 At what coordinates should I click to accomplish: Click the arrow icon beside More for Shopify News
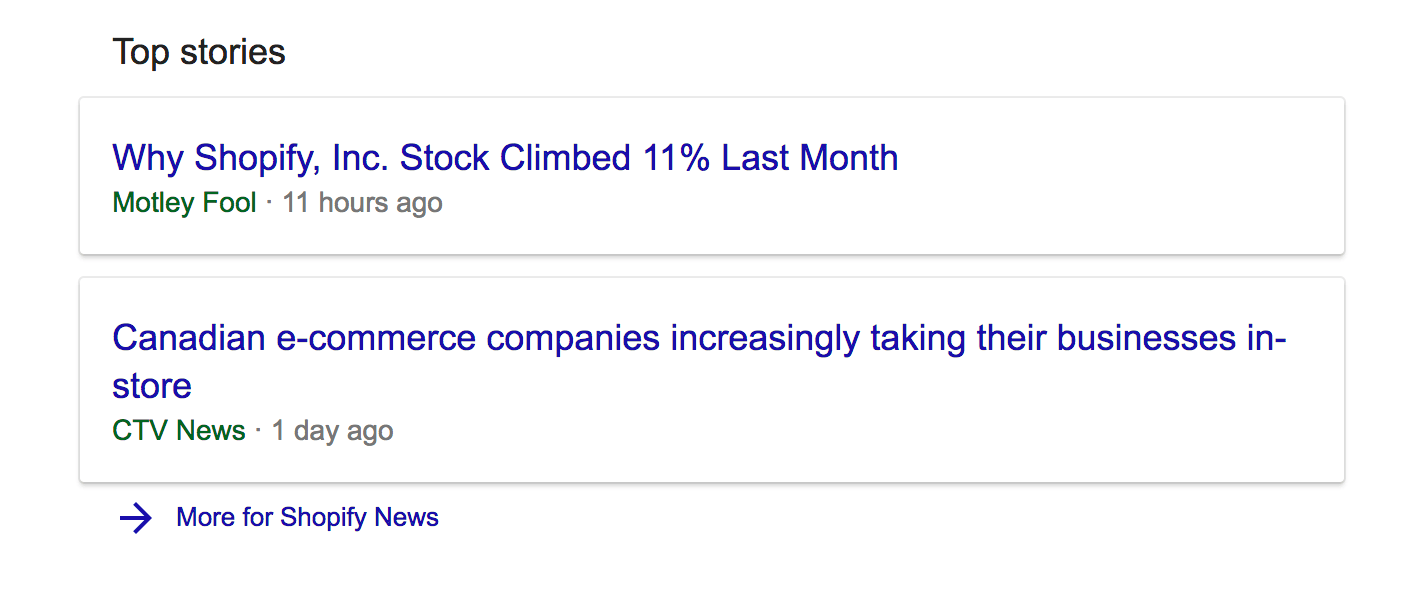(135, 518)
